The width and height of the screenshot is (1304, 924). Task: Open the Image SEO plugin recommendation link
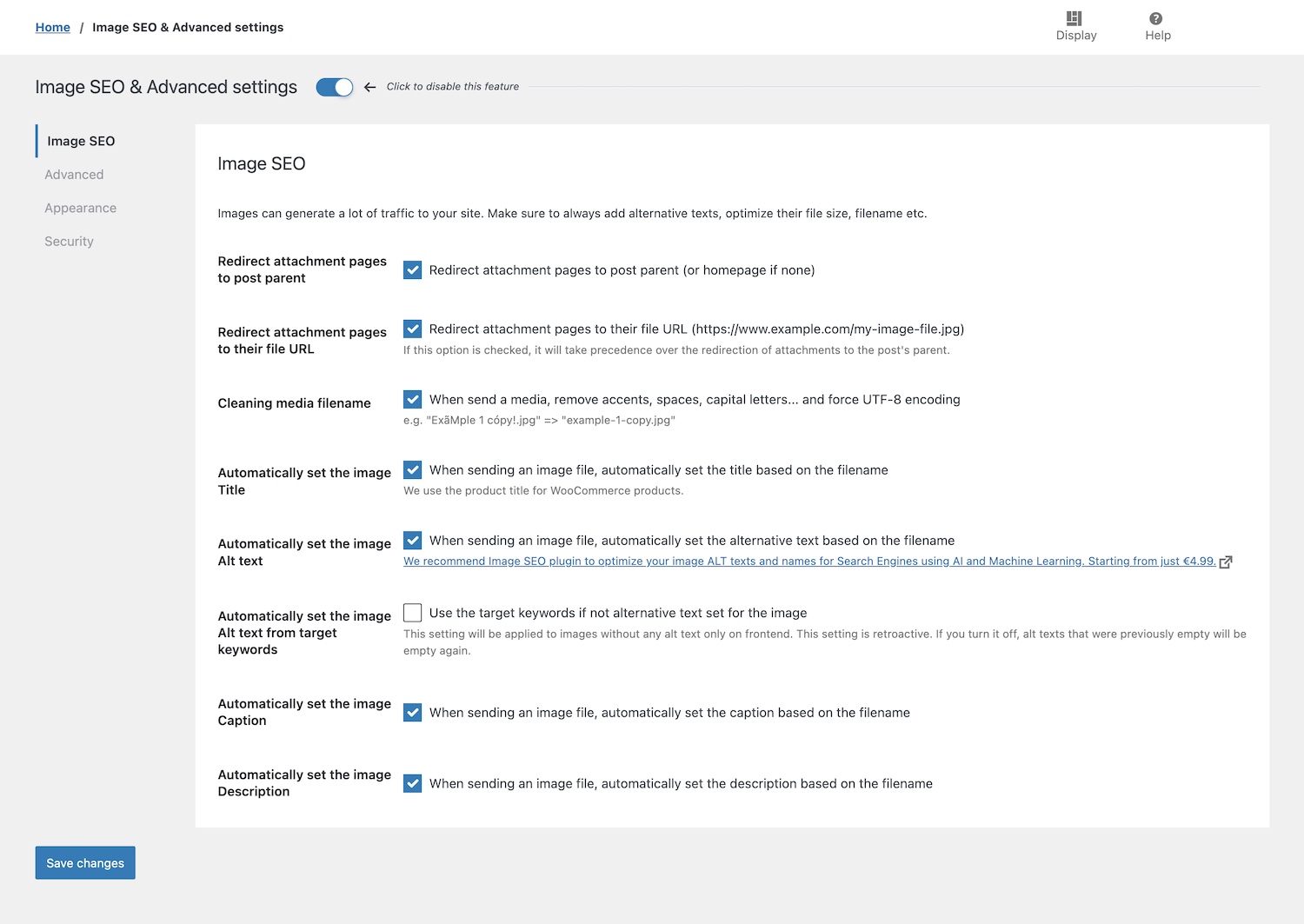pyautogui.click(x=809, y=562)
